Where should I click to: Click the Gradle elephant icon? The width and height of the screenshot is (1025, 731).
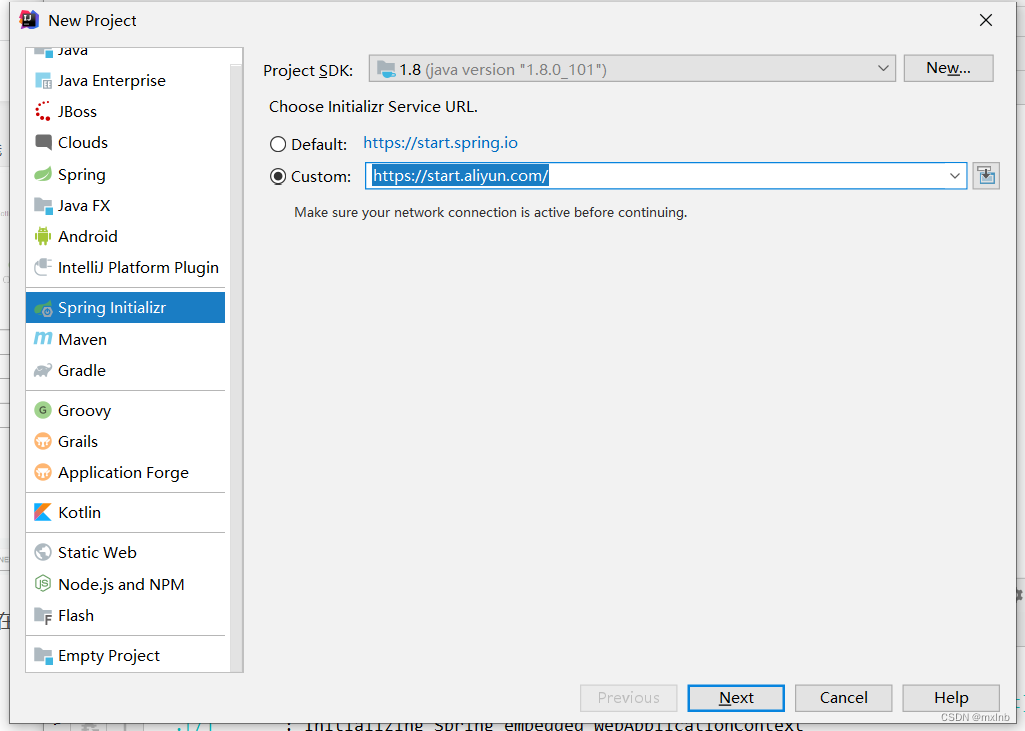pyautogui.click(x=43, y=370)
